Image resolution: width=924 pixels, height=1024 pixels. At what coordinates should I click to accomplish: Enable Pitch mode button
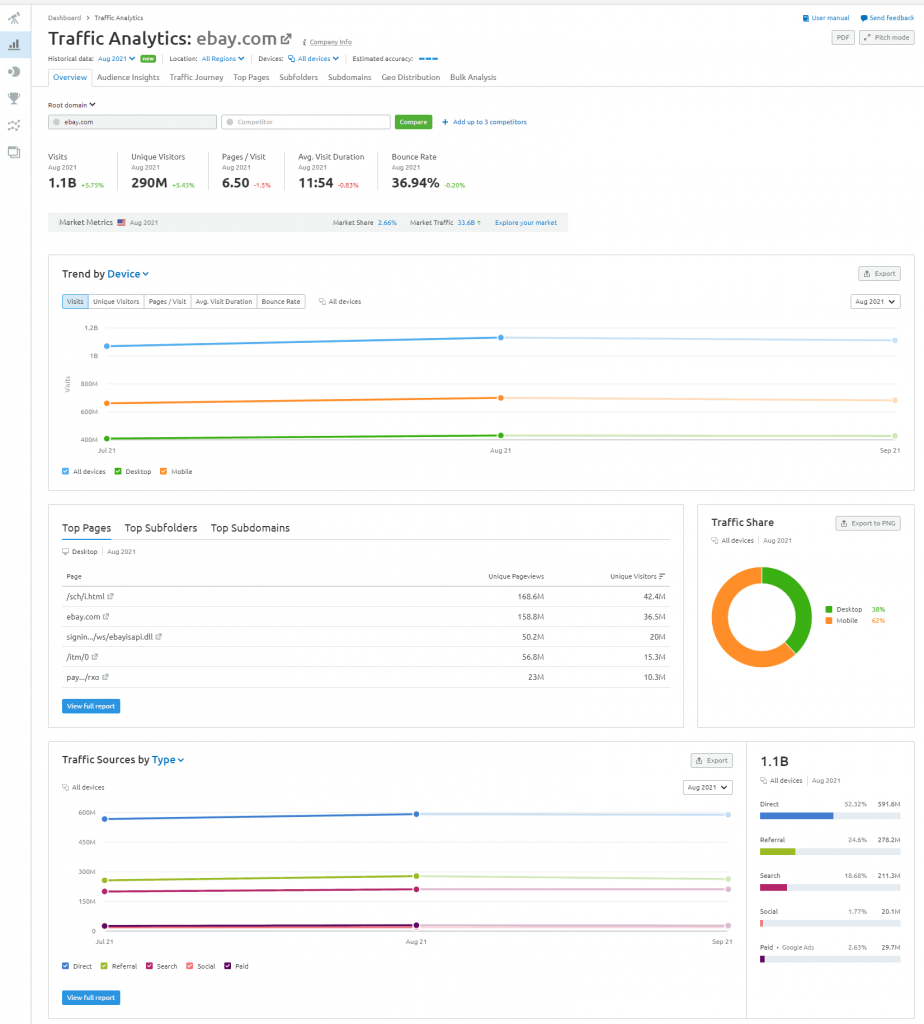click(886, 38)
